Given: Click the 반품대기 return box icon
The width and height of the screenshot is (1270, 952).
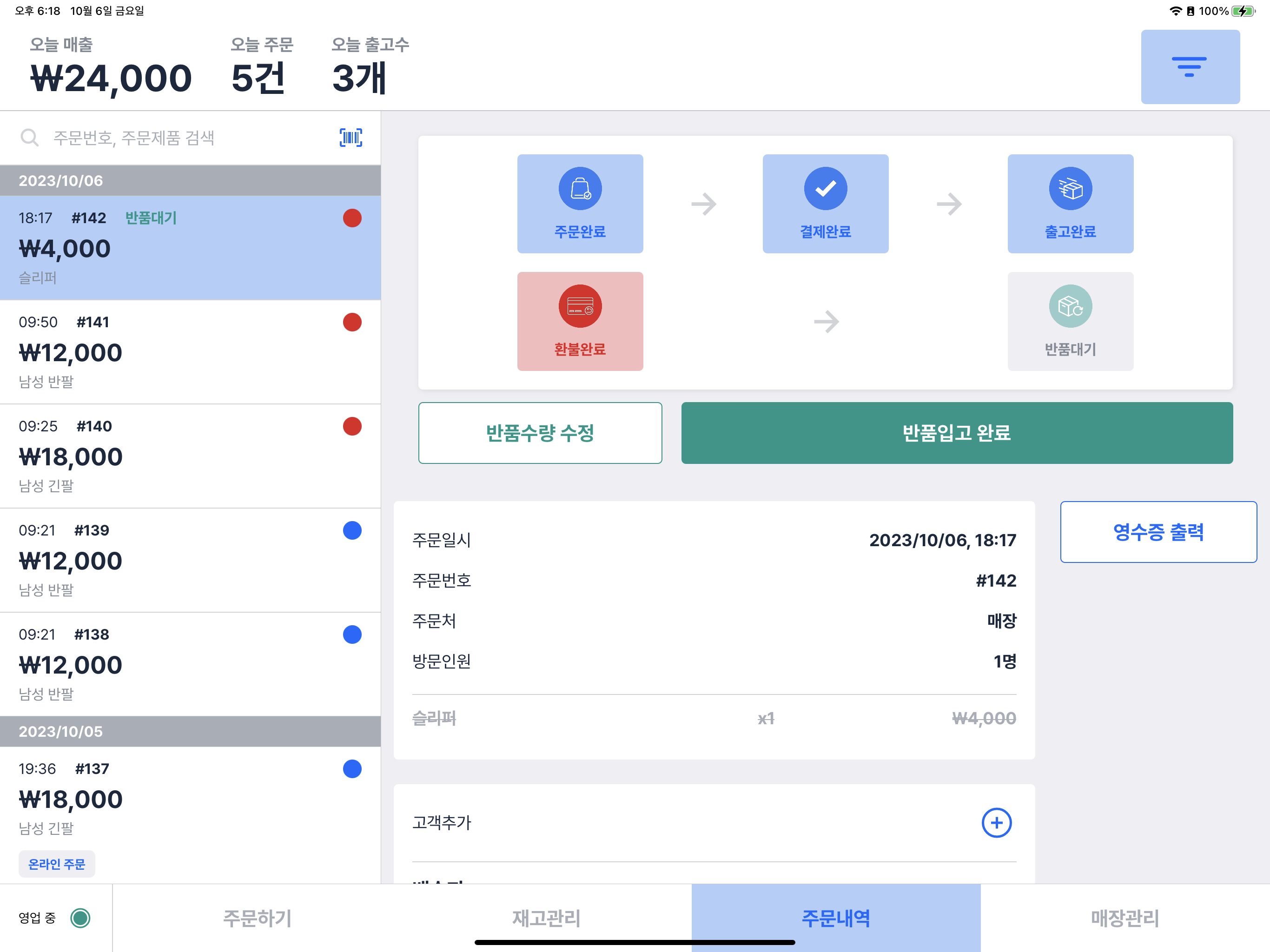Looking at the screenshot, I should click(x=1070, y=307).
